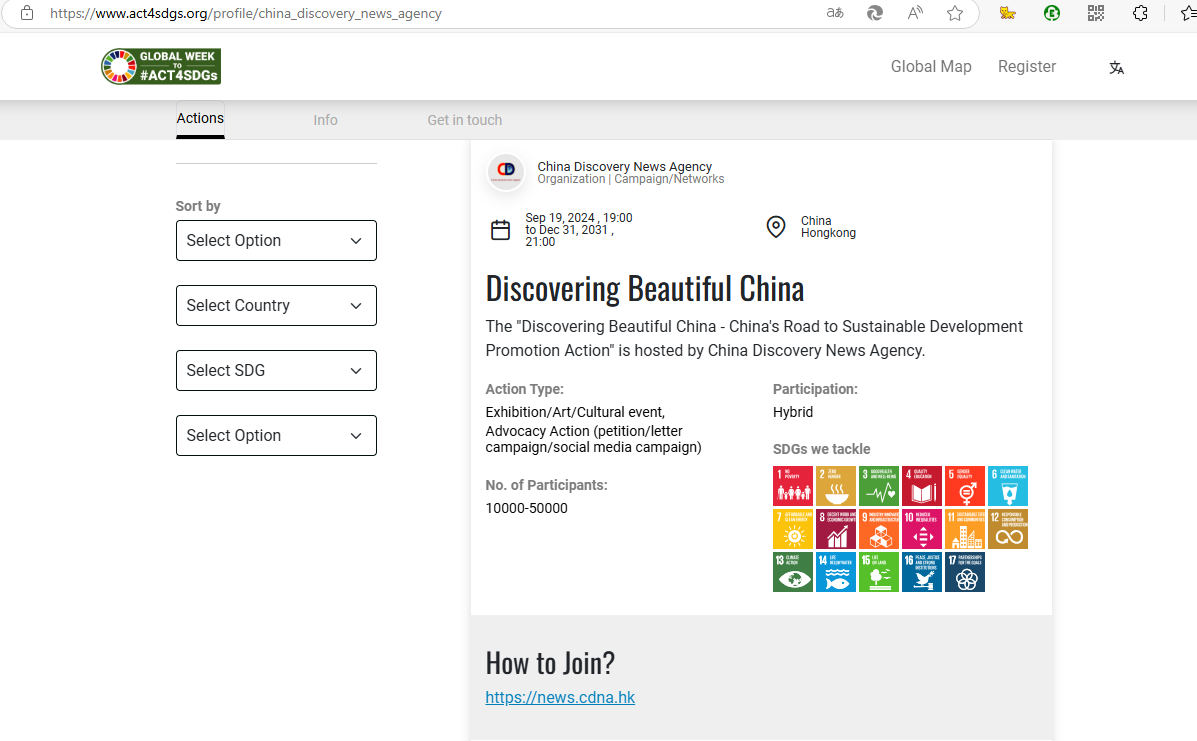Open the language translate icon in site header

(1116, 68)
